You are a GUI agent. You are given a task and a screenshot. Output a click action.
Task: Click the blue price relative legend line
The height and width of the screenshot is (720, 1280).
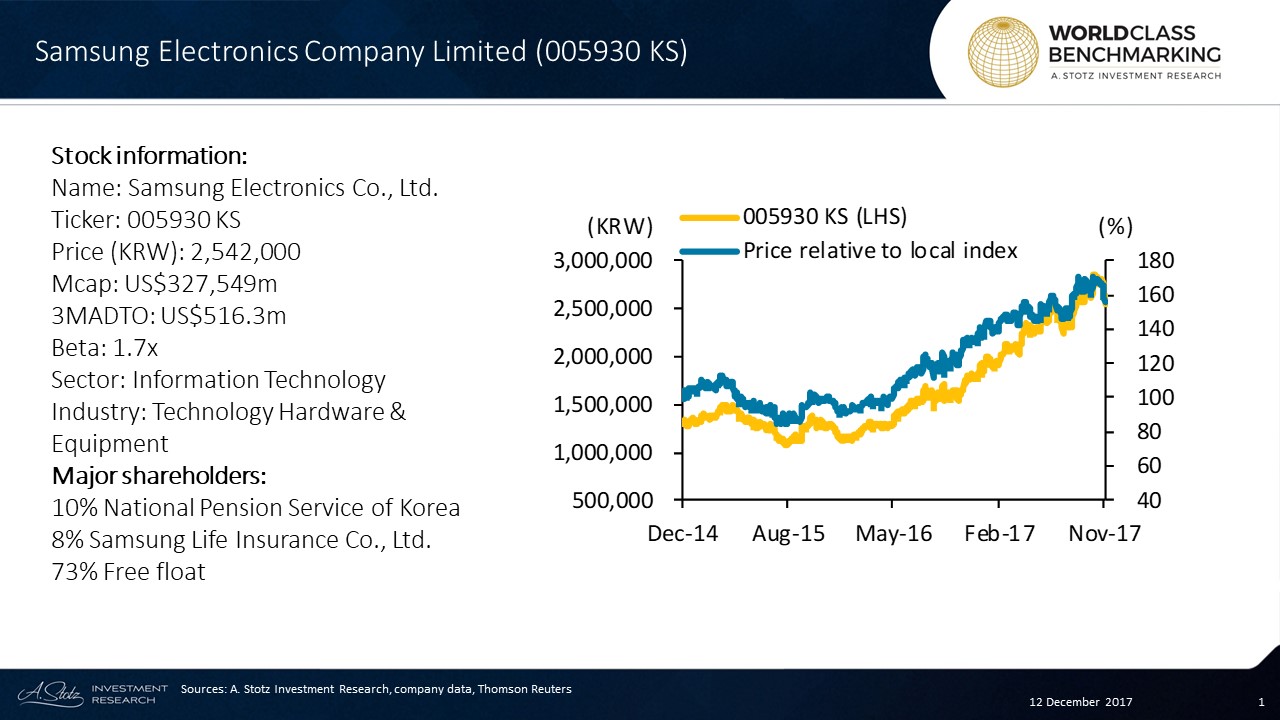708,251
